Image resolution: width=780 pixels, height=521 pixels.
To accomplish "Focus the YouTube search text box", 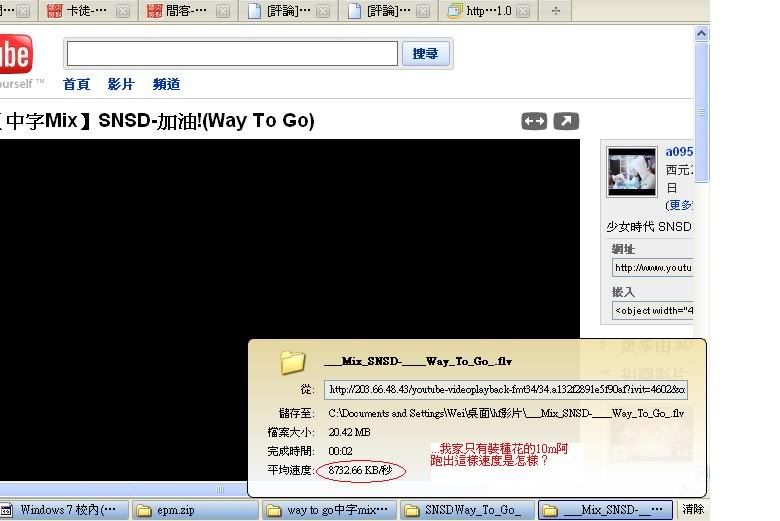I will [232, 53].
